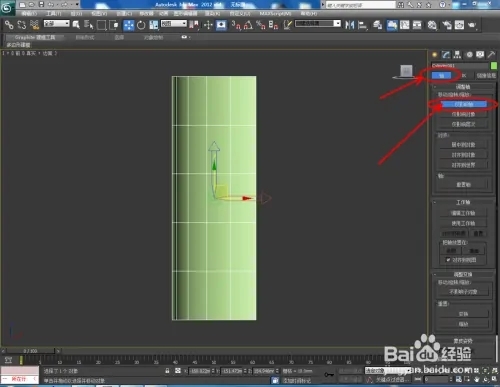Open the MAXScript menu

click(275, 13)
